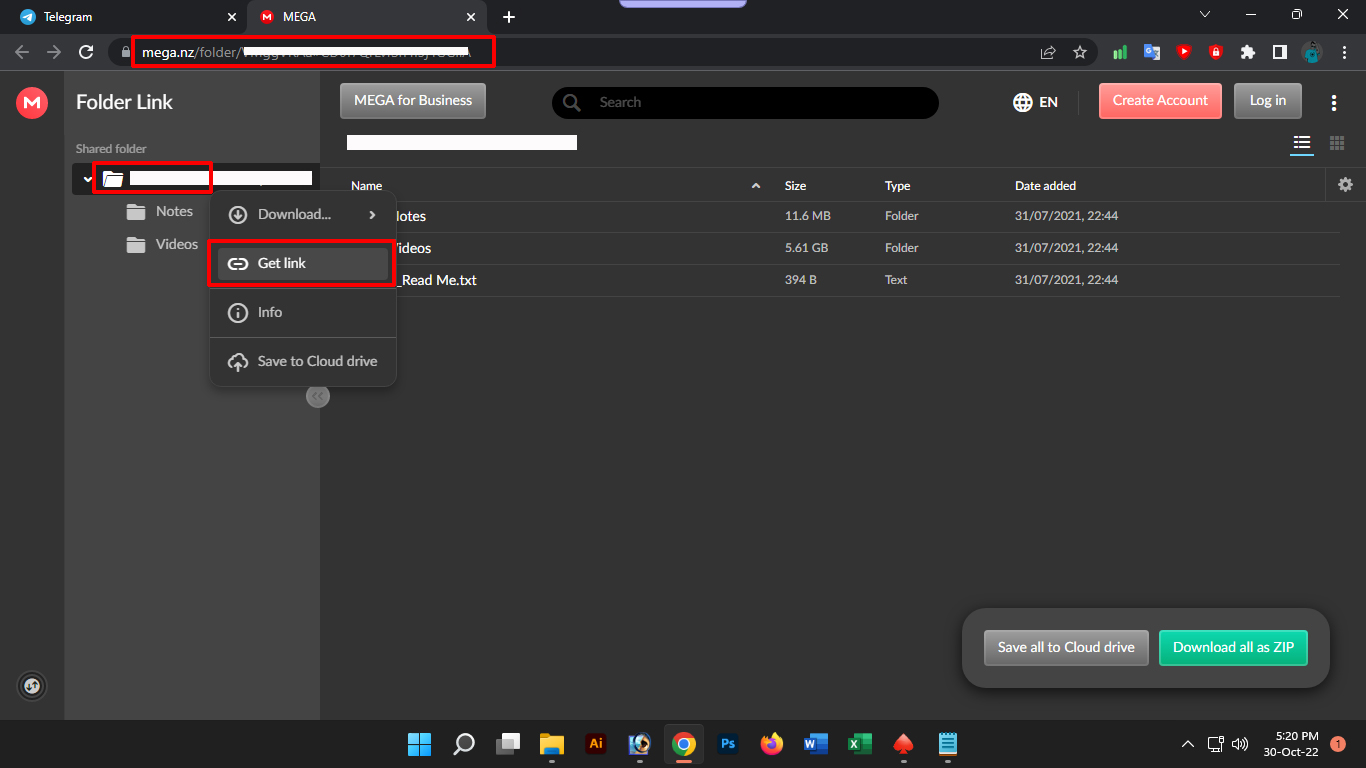The width and height of the screenshot is (1366, 768).
Task: Open the volume speaker tray icon
Action: pos(1240,744)
